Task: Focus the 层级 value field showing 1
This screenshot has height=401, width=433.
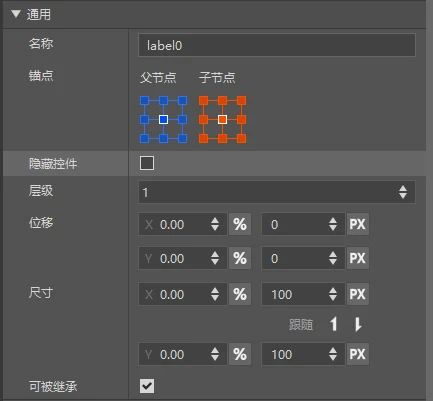Action: tap(277, 192)
